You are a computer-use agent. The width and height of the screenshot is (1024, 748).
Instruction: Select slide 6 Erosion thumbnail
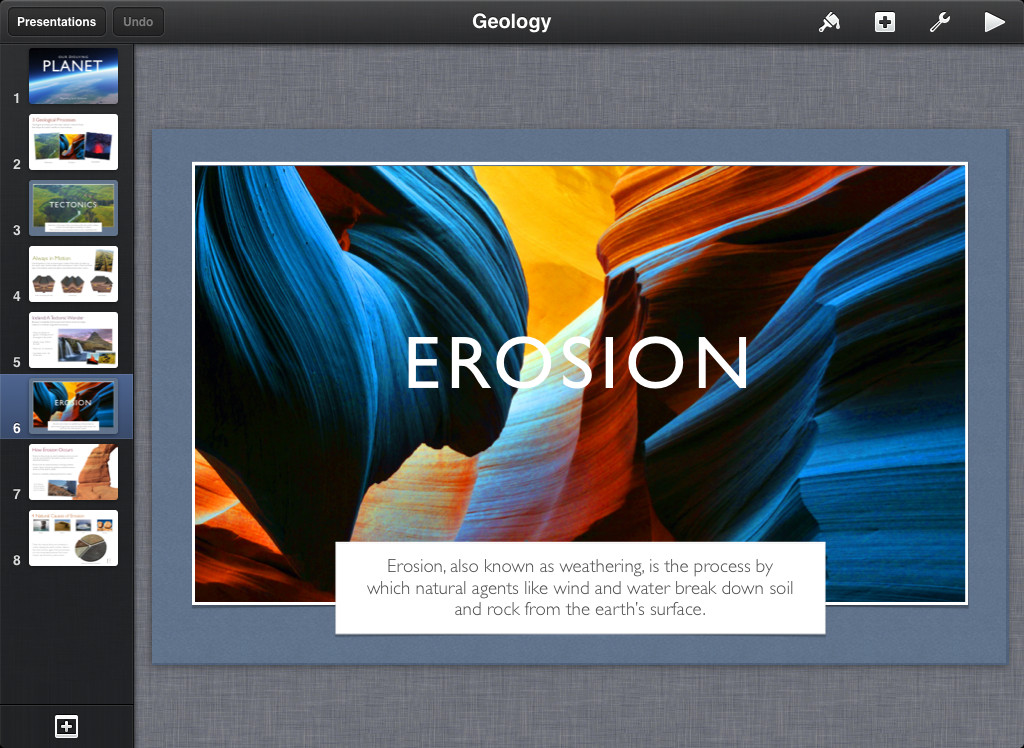(73, 406)
